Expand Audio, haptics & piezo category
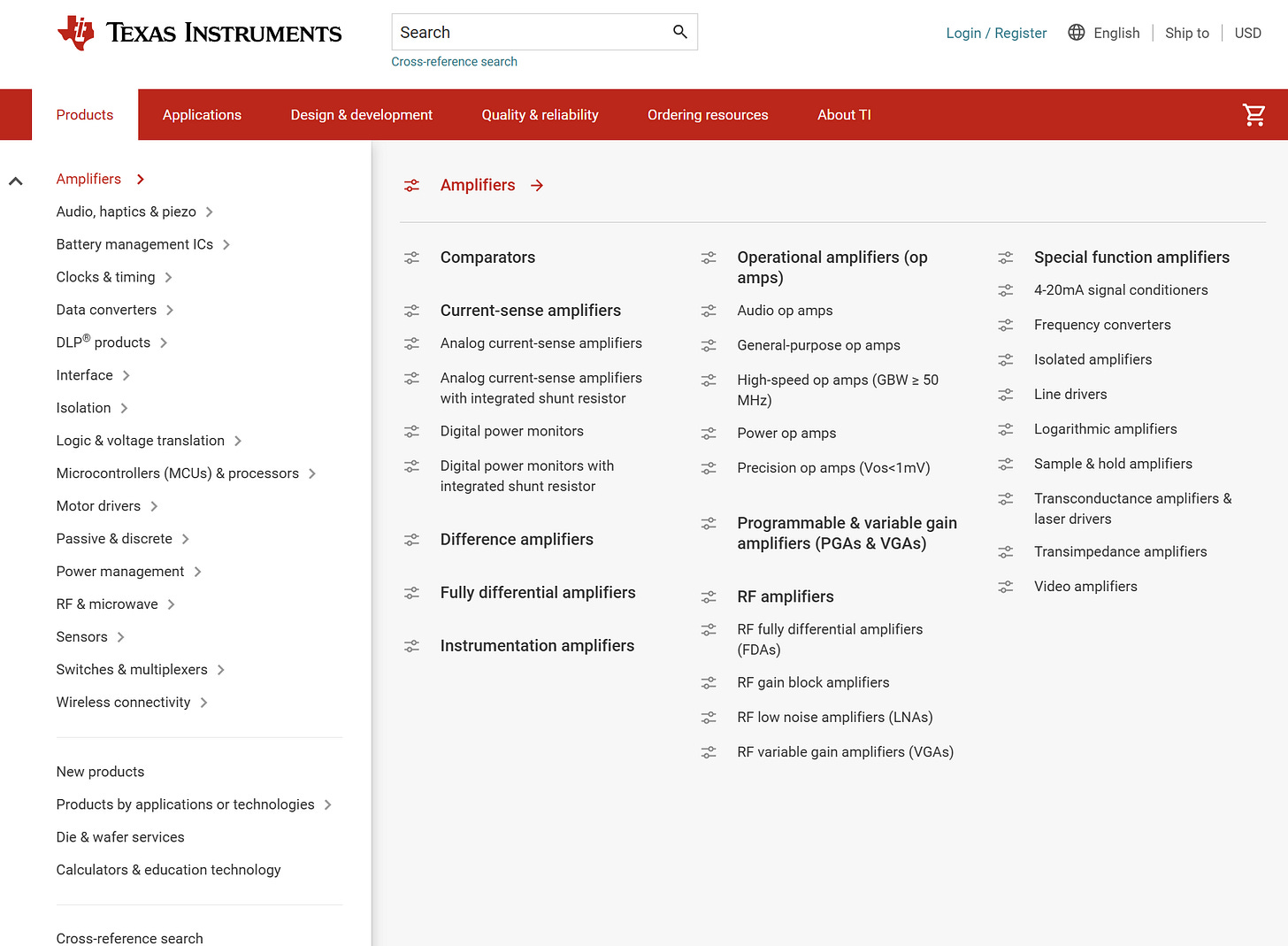 (209, 212)
